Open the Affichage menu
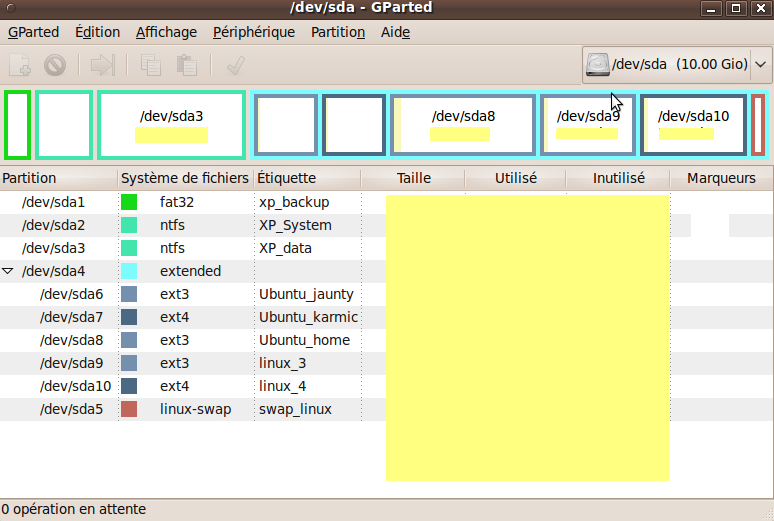Image resolution: width=774 pixels, height=521 pixels. [x=166, y=32]
